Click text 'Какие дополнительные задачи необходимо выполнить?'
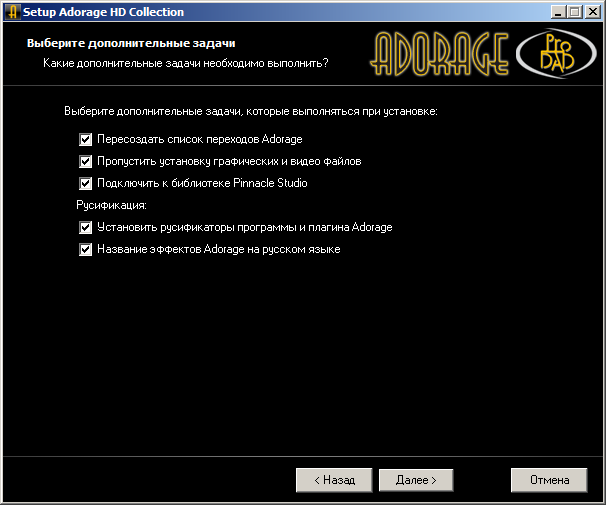This screenshot has width=606, height=505. tap(186, 63)
